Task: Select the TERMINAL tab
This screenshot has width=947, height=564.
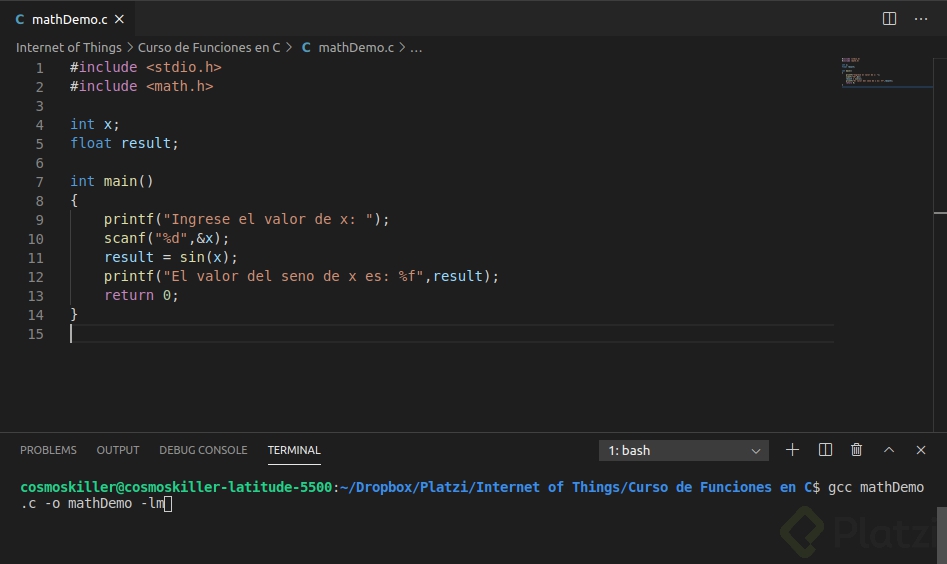Action: coord(294,450)
